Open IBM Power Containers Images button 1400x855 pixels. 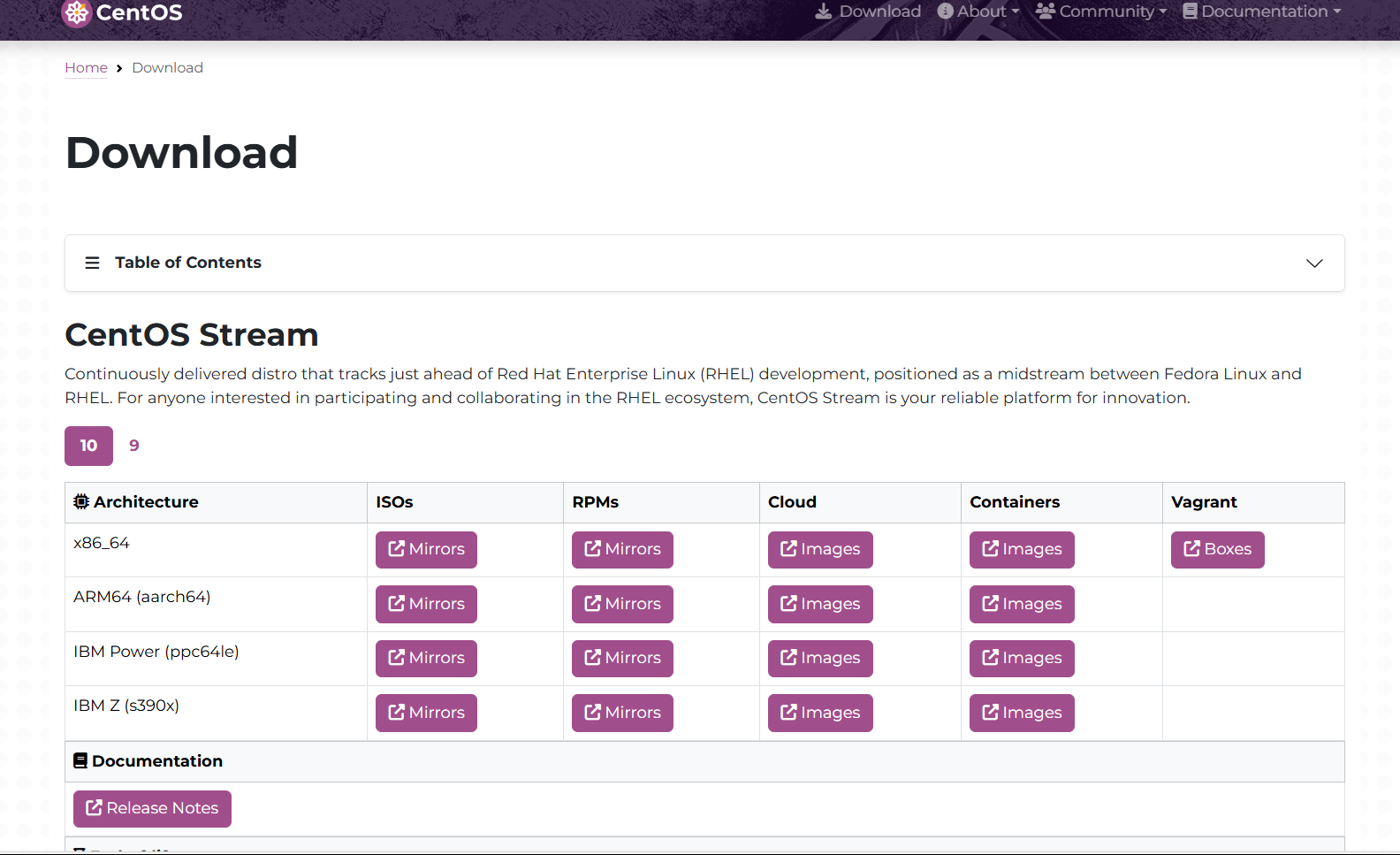pyautogui.click(x=1022, y=659)
